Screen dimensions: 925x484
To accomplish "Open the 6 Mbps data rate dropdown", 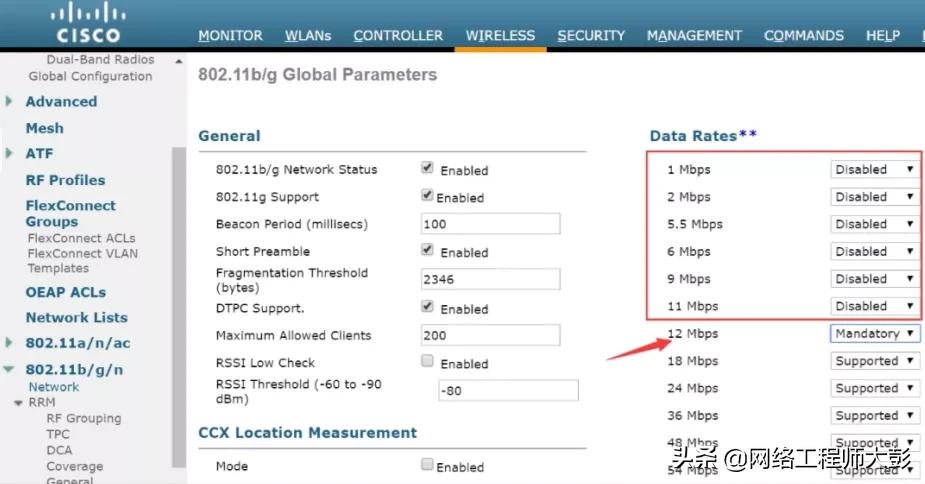I will [875, 251].
